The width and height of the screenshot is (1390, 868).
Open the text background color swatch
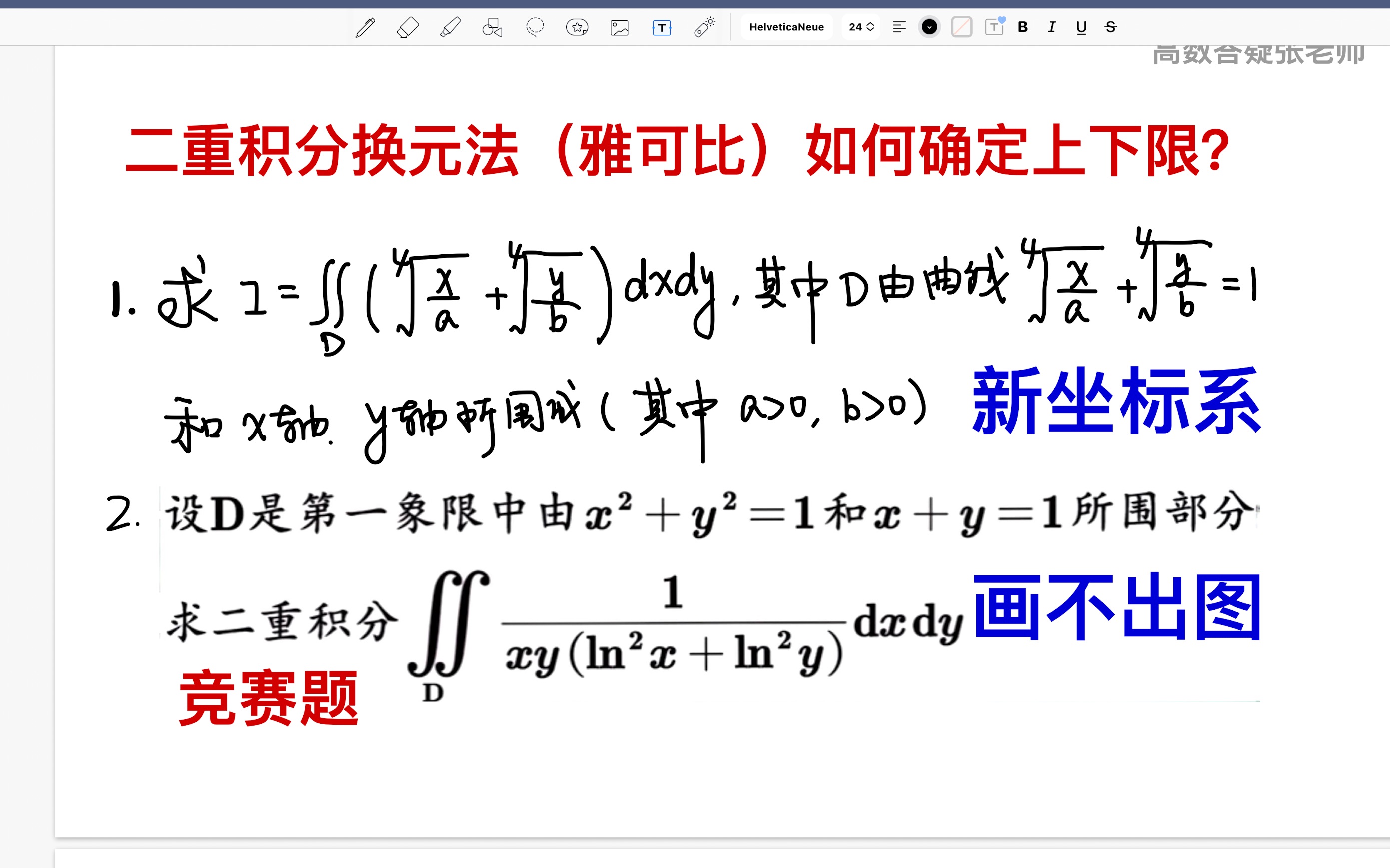point(962,27)
